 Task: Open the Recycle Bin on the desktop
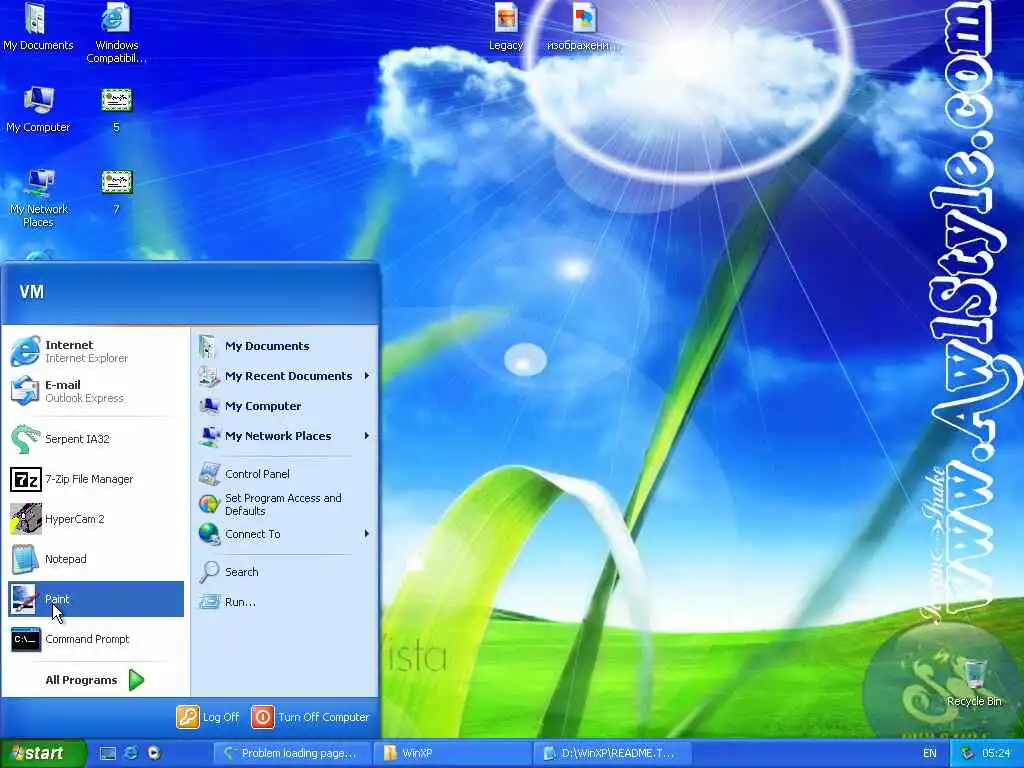[974, 683]
